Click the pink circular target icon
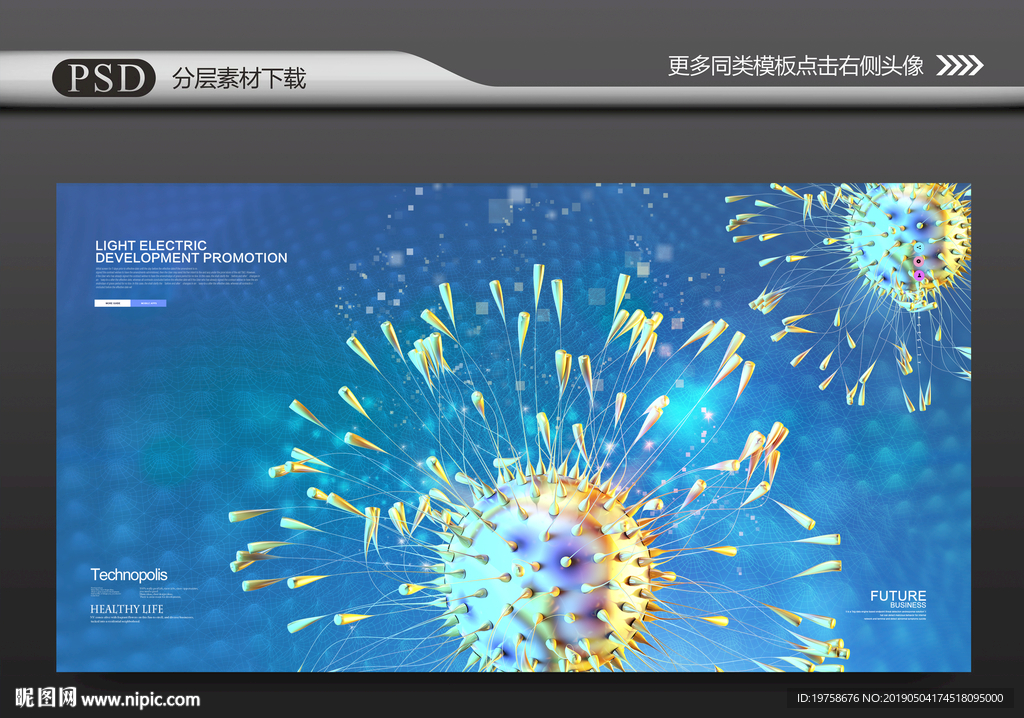Image resolution: width=1024 pixels, height=718 pixels. pyautogui.click(x=918, y=261)
